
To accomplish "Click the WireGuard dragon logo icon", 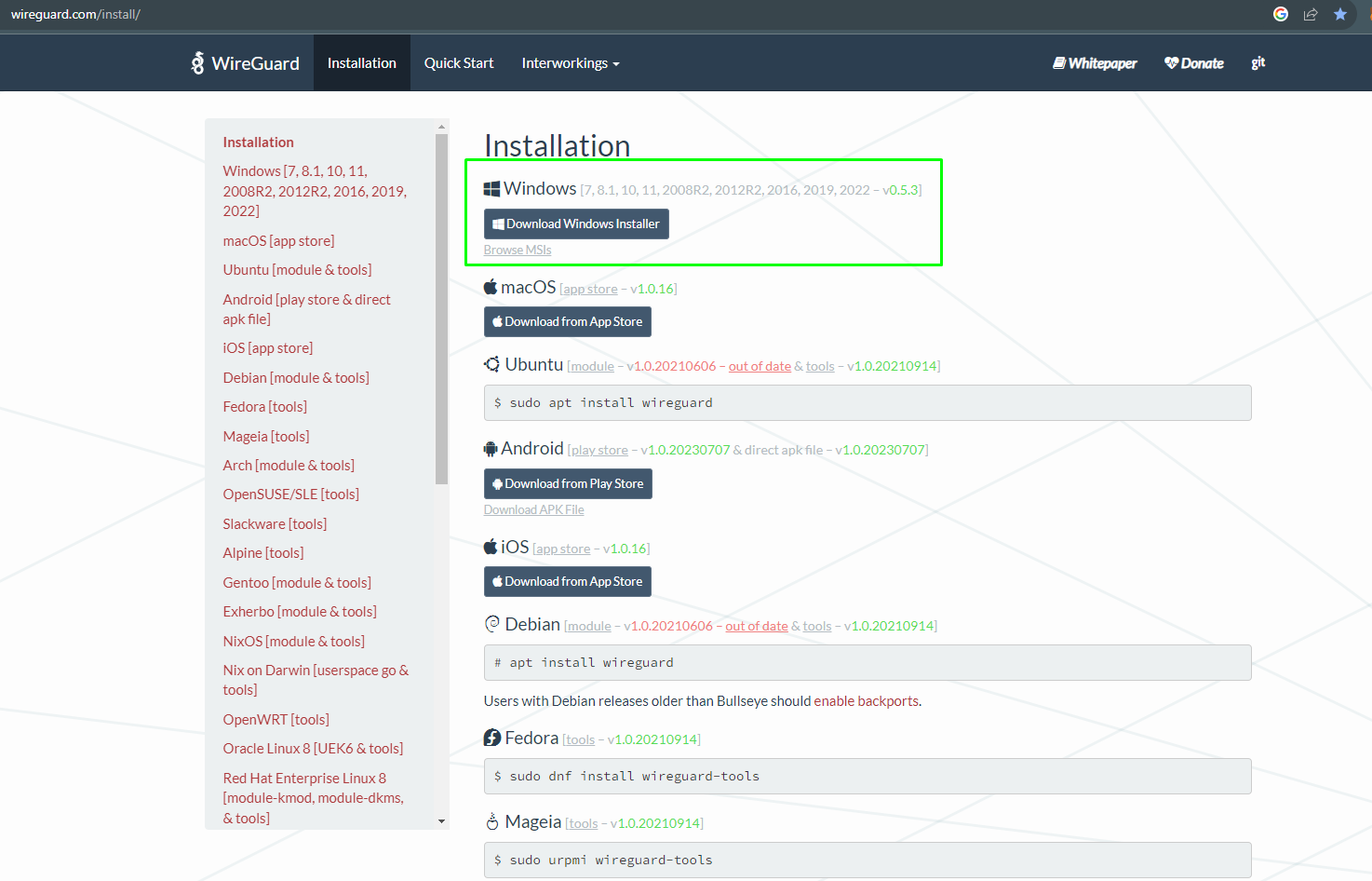I will 197,63.
